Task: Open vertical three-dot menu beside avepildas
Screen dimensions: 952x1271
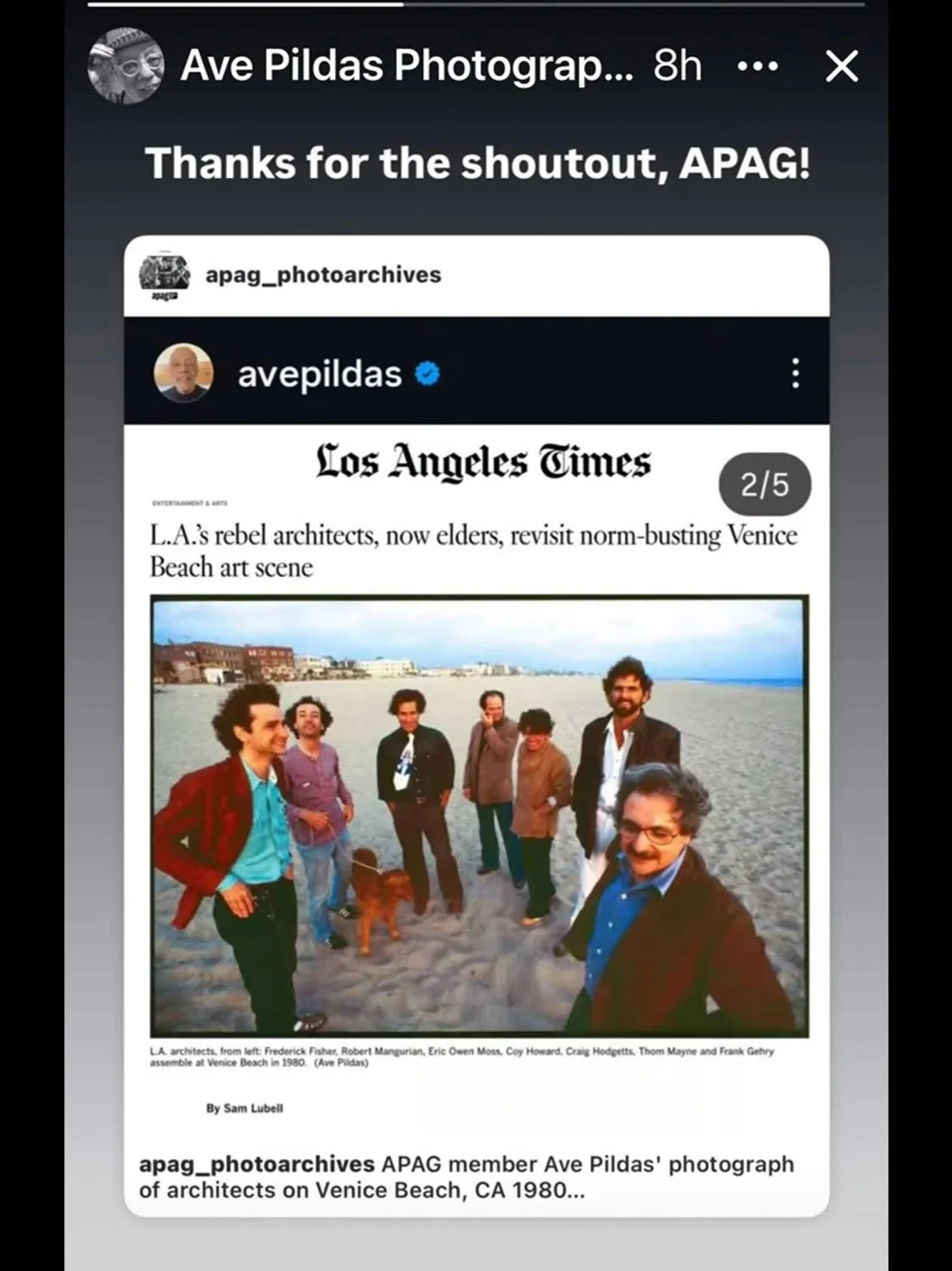Action: tap(794, 373)
